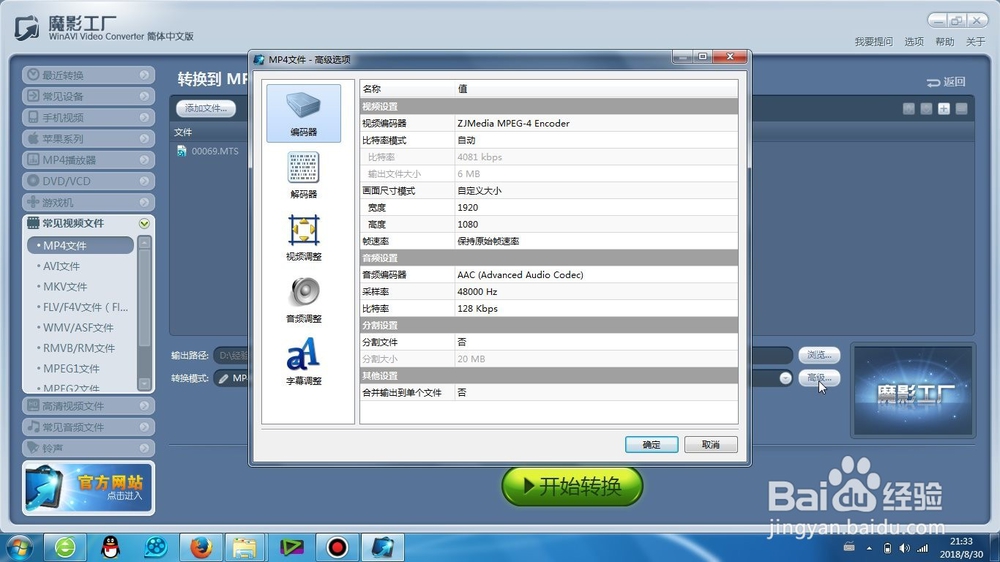The width and height of the screenshot is (1000, 562).
Task: Click the 帧速率 value 保持原始帧速率
Action: (489, 241)
